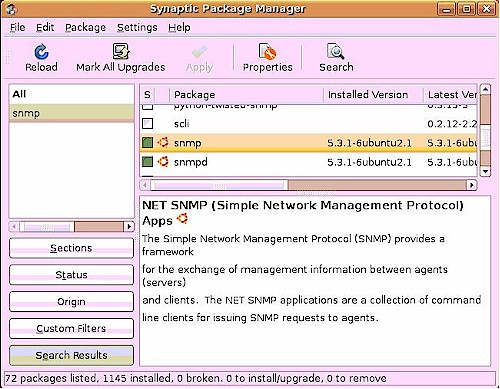Viewport: 500px width, 389px height.
Task: Click the Synaptic window title icon
Action: (11, 9)
